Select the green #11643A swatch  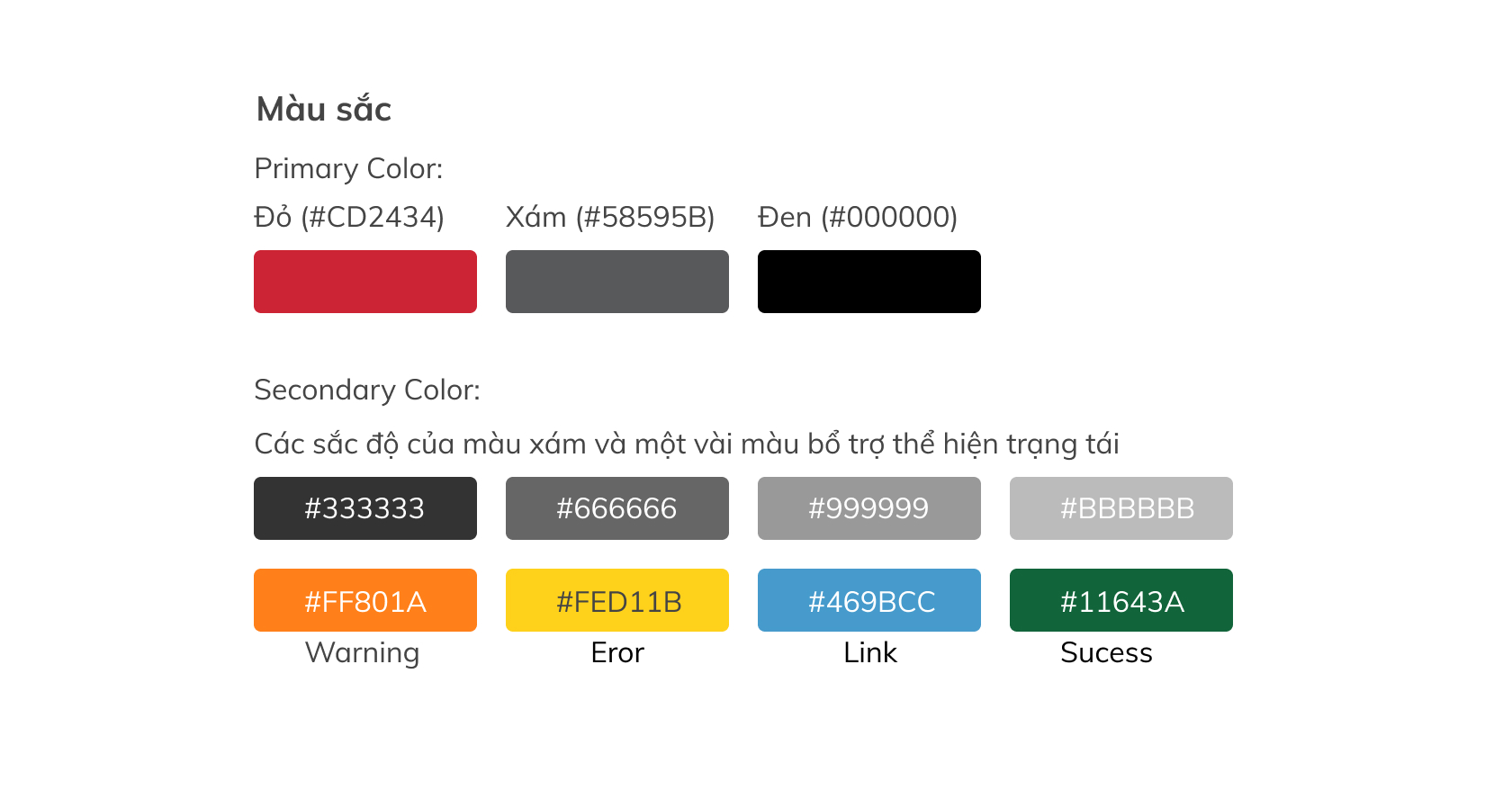[1121, 600]
